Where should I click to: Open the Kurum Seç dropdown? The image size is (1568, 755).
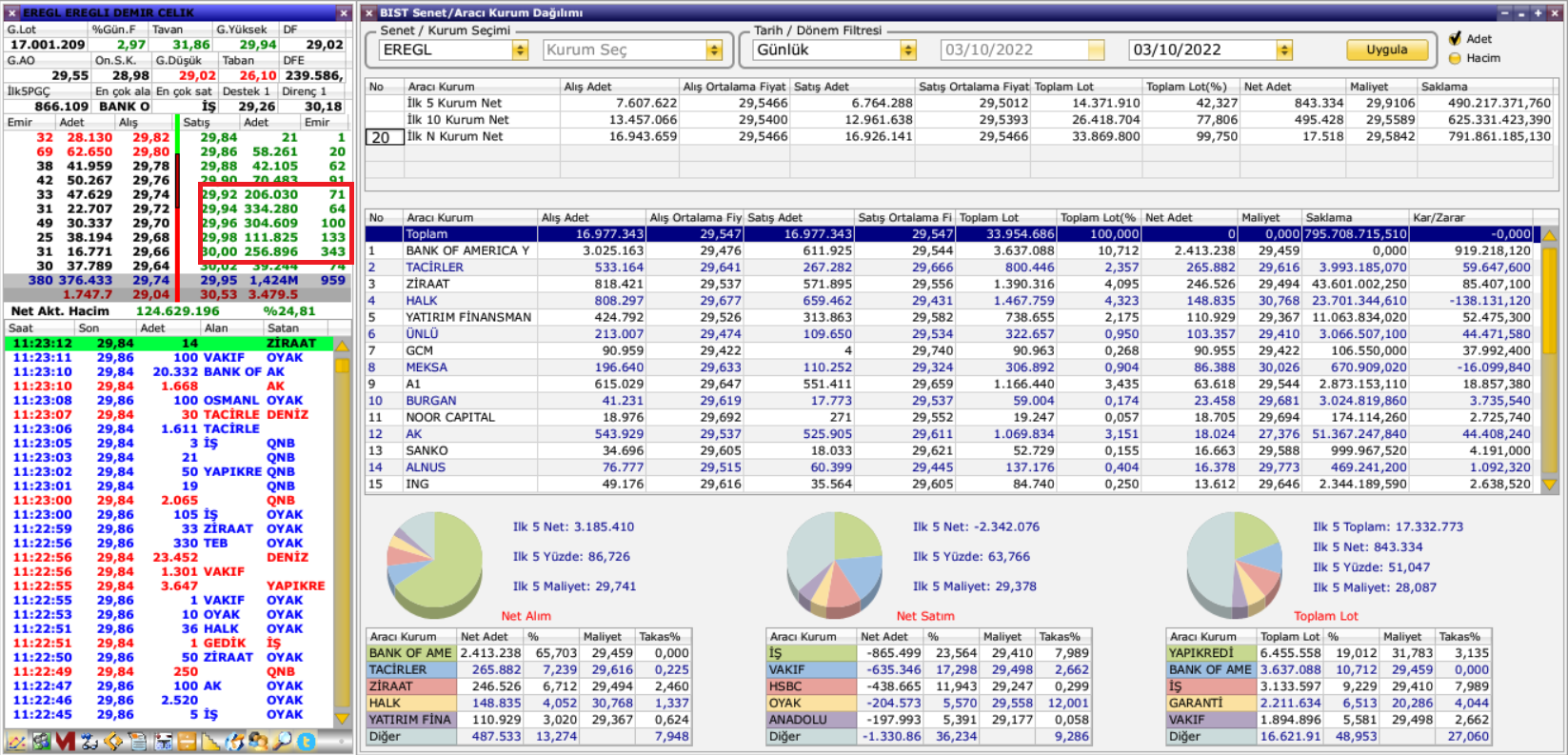coord(714,50)
